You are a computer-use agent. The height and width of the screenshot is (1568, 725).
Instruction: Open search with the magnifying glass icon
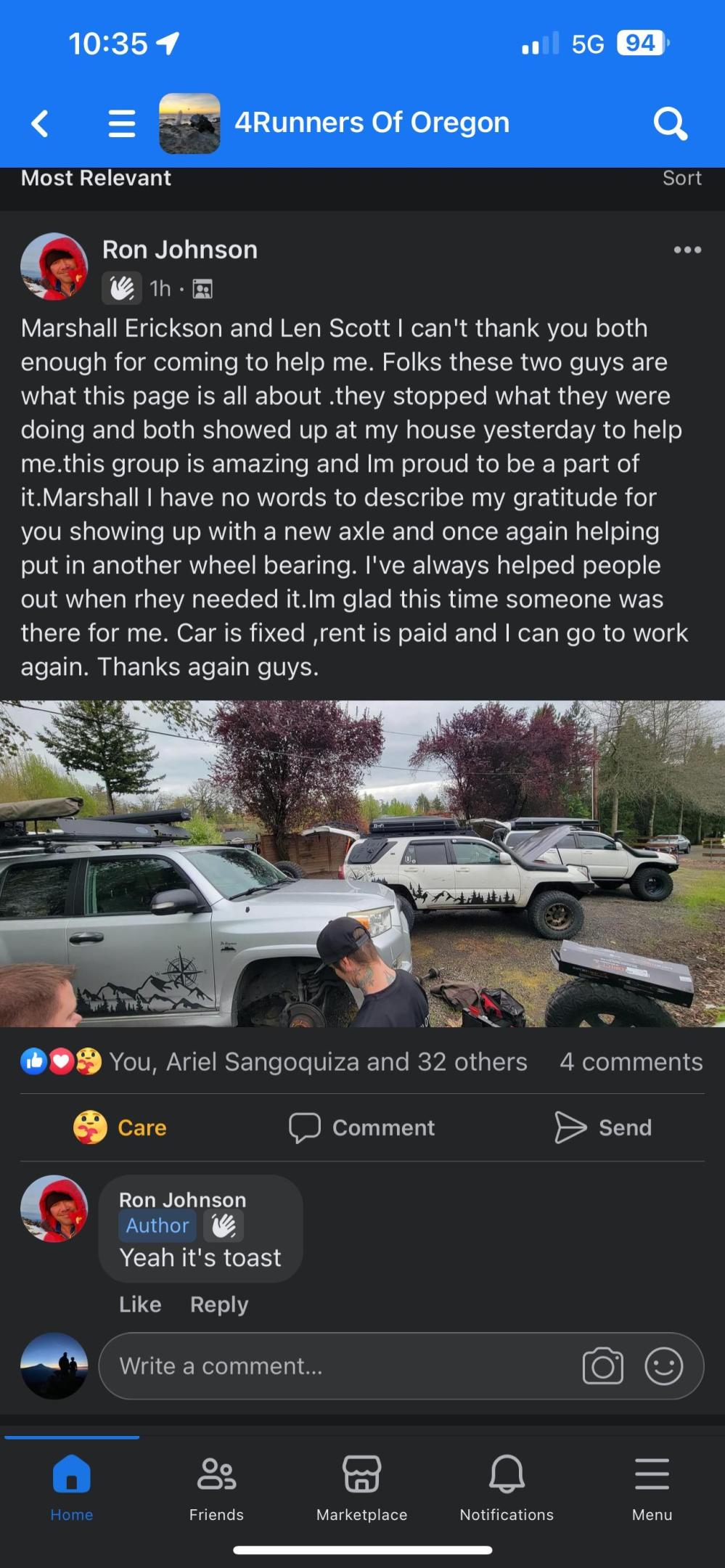tap(670, 123)
